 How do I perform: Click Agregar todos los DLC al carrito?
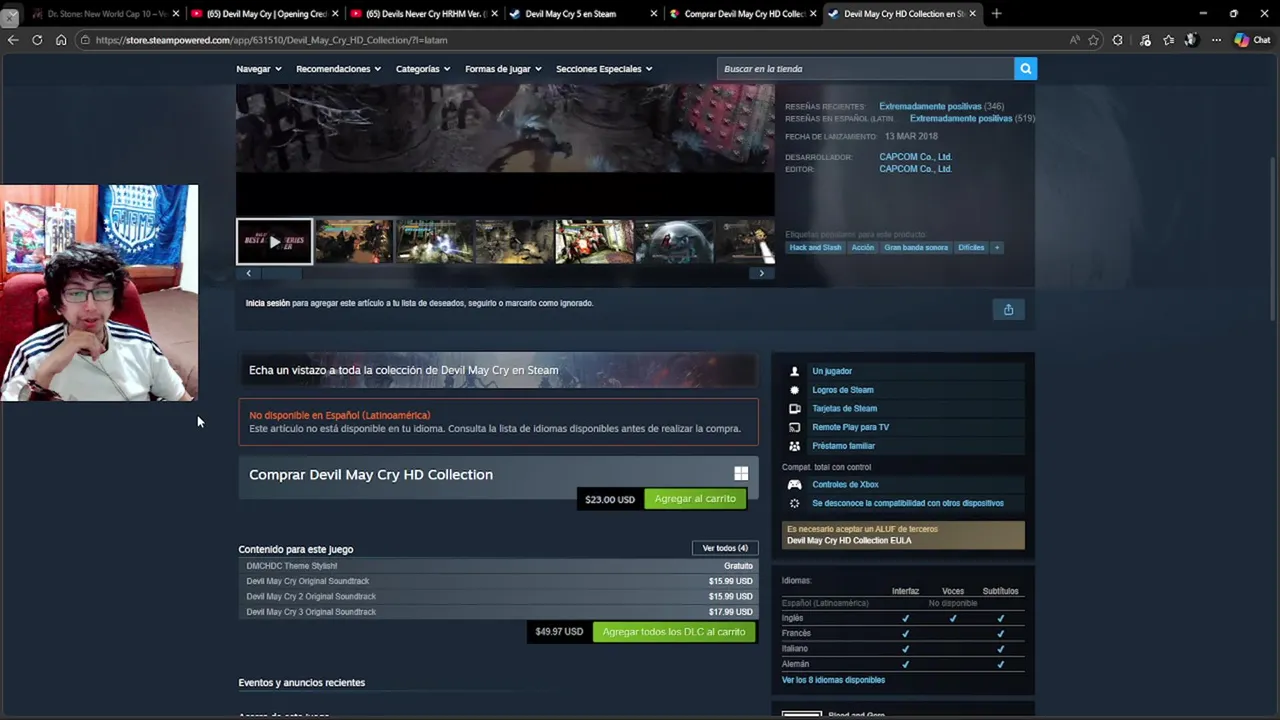point(674,632)
